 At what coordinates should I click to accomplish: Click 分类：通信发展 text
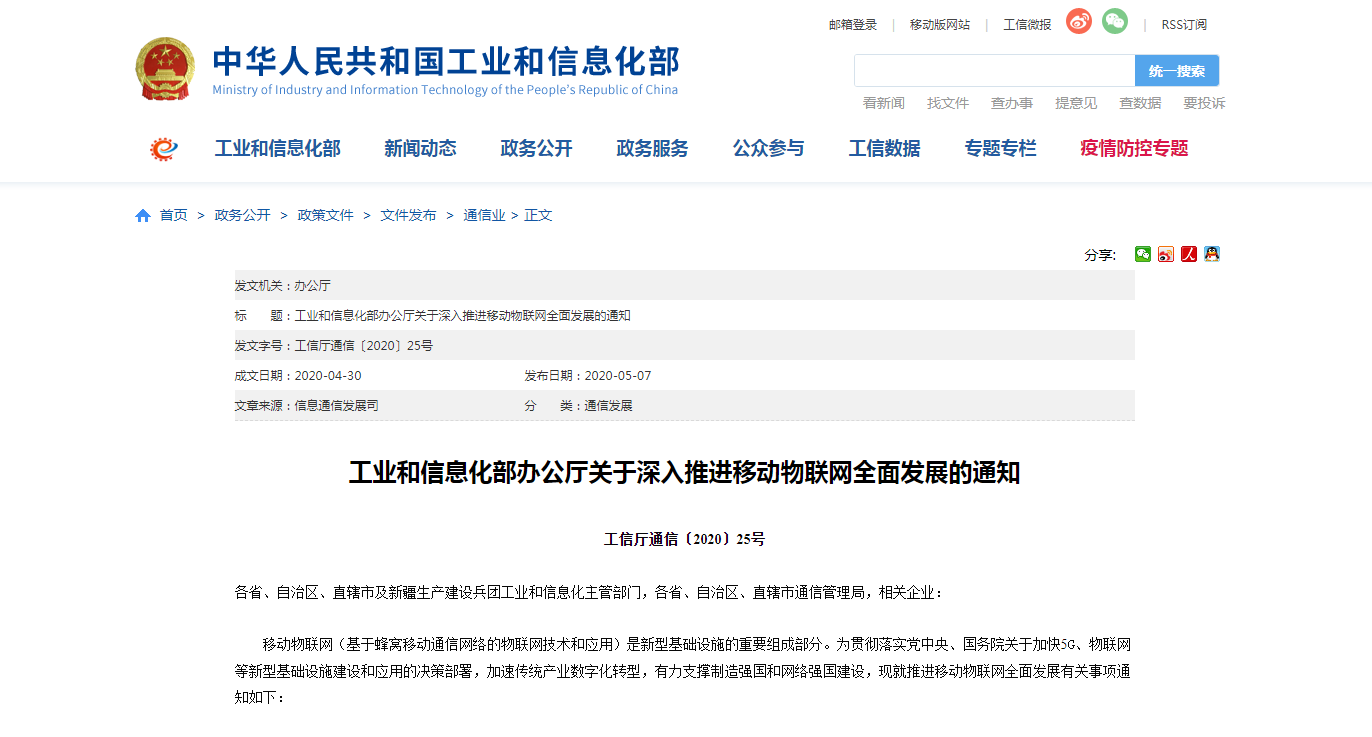[579, 406]
